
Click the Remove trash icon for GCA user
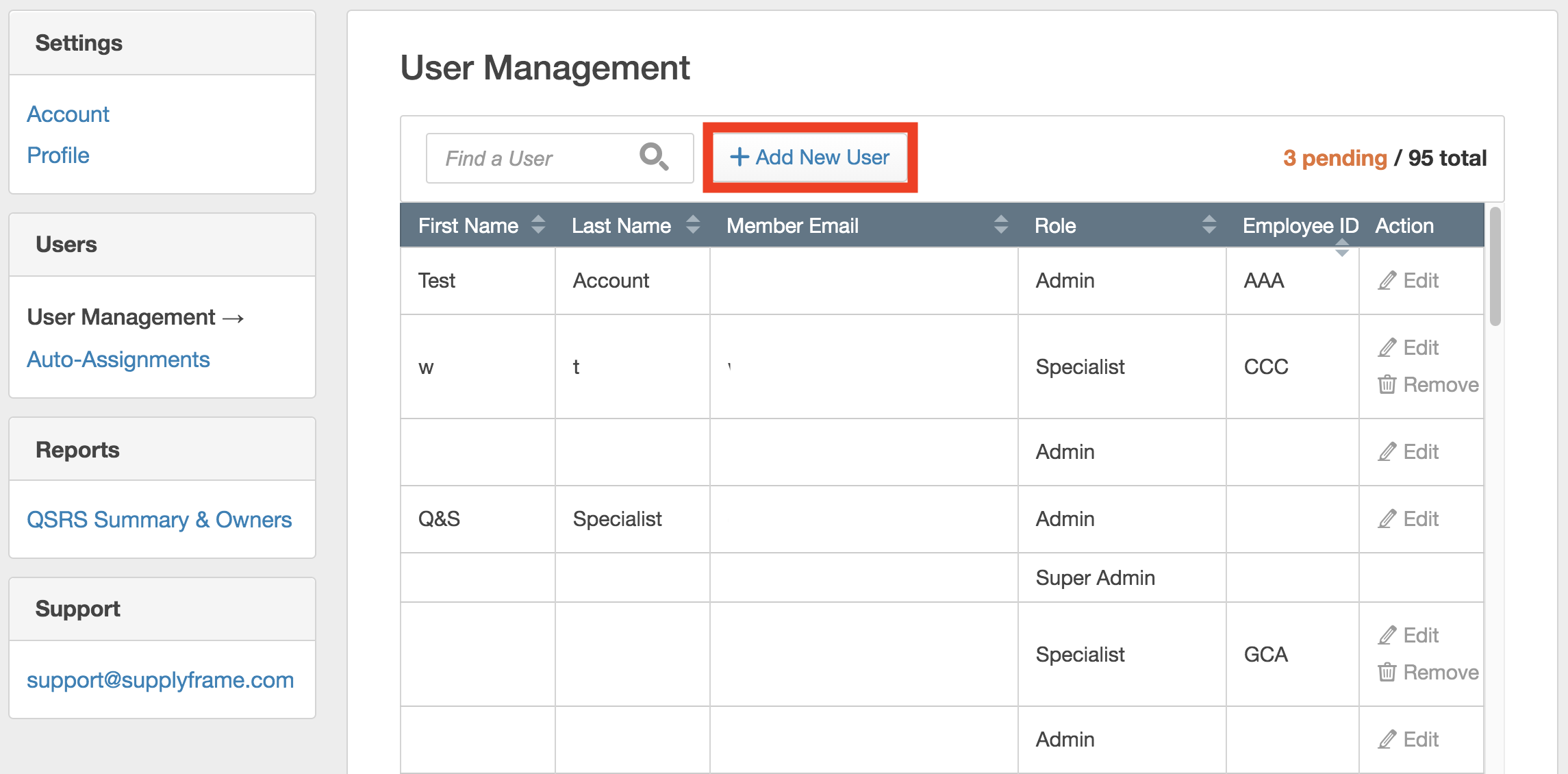tap(1387, 673)
